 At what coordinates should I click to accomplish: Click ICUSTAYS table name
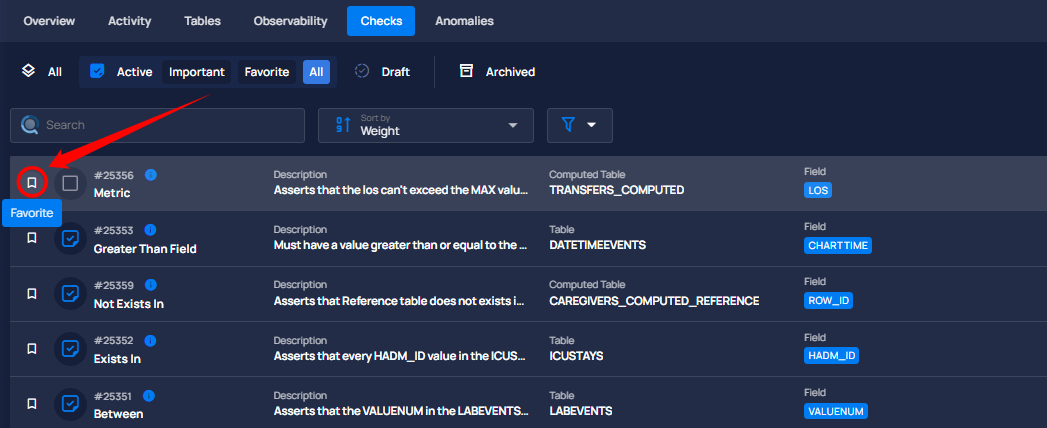576,356
